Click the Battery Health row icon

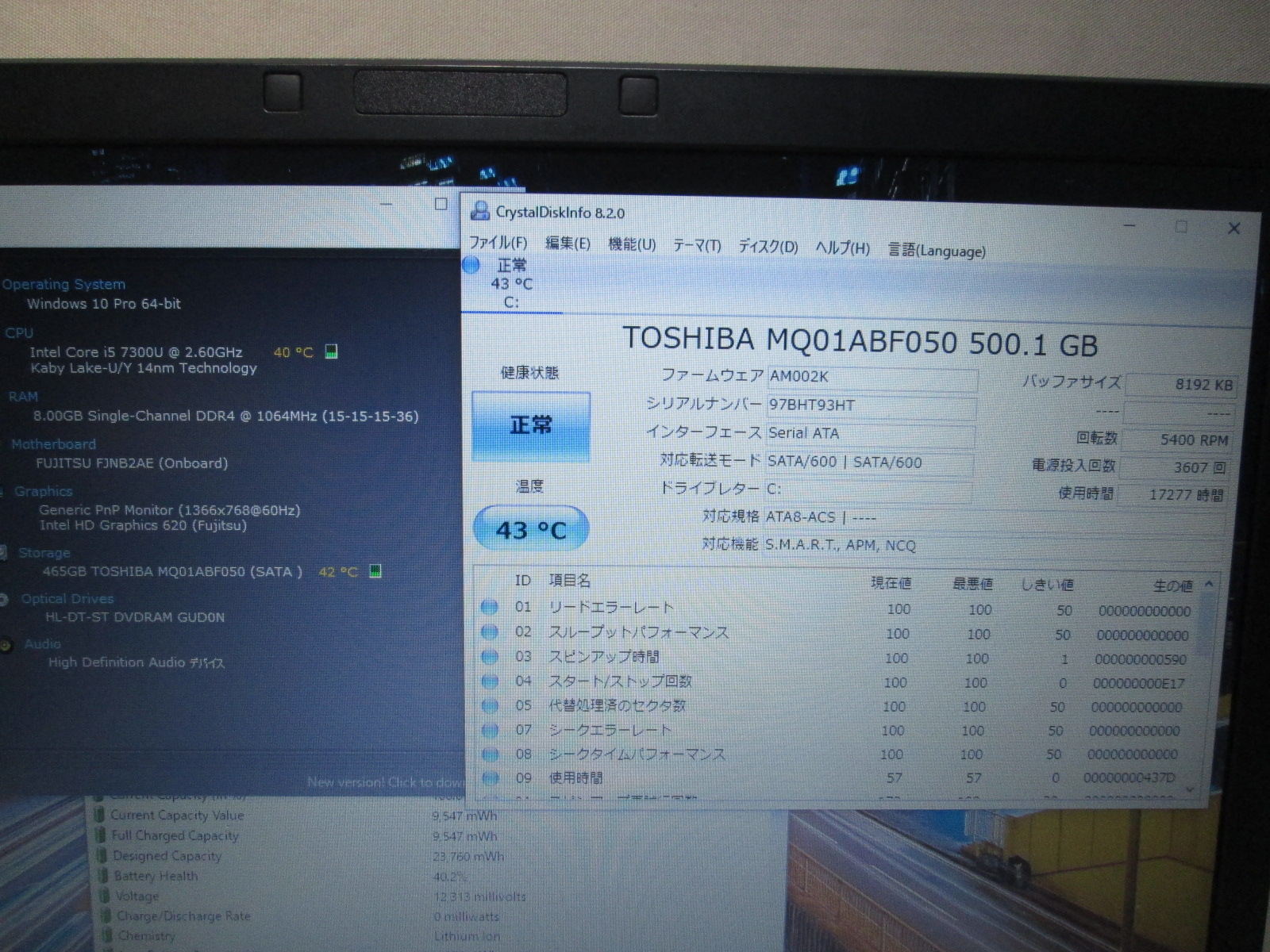pos(100,876)
